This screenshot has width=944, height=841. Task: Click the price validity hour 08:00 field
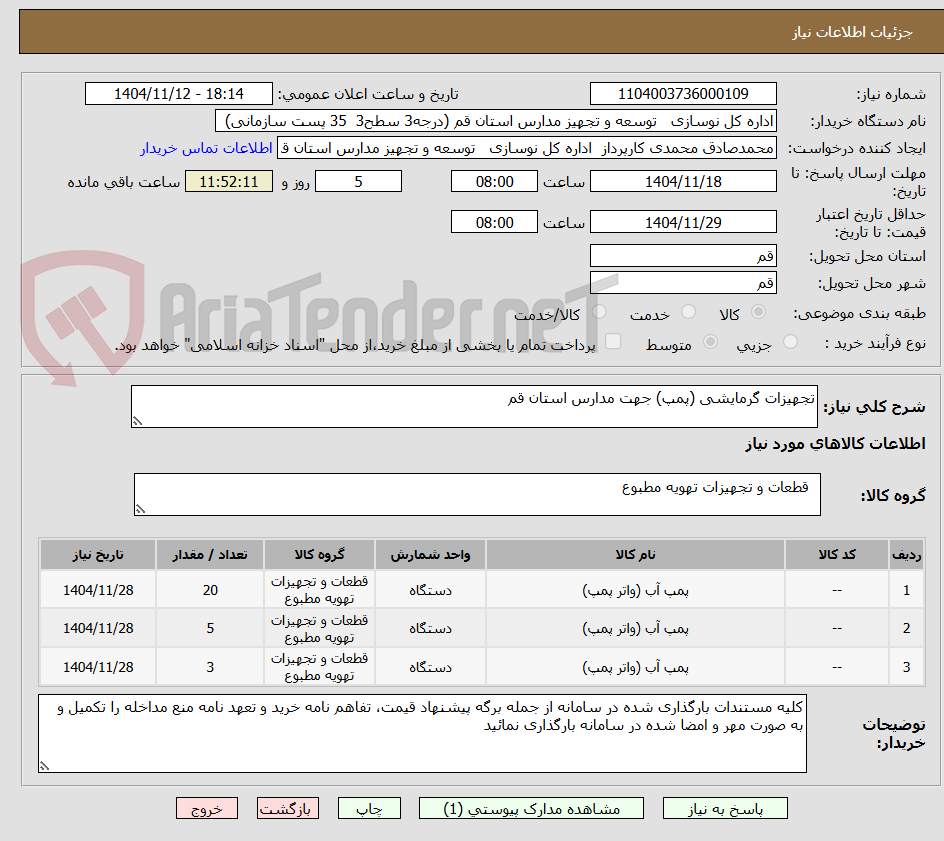click(x=494, y=222)
